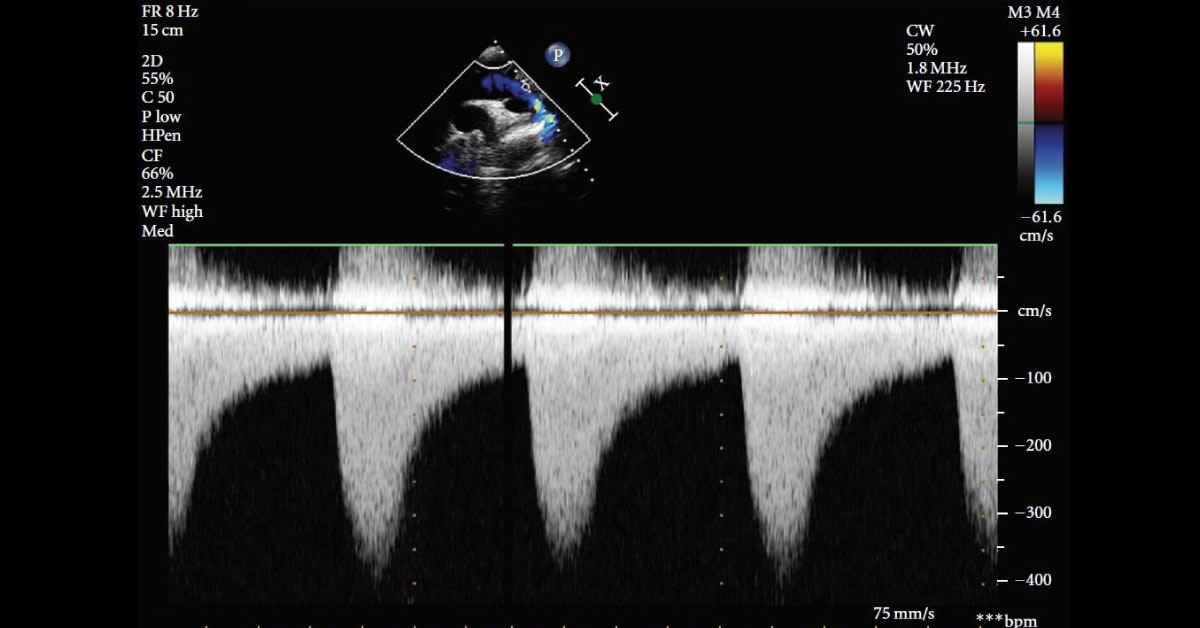
Task: Click the '−61.6' scale limit value
Action: [1040, 216]
